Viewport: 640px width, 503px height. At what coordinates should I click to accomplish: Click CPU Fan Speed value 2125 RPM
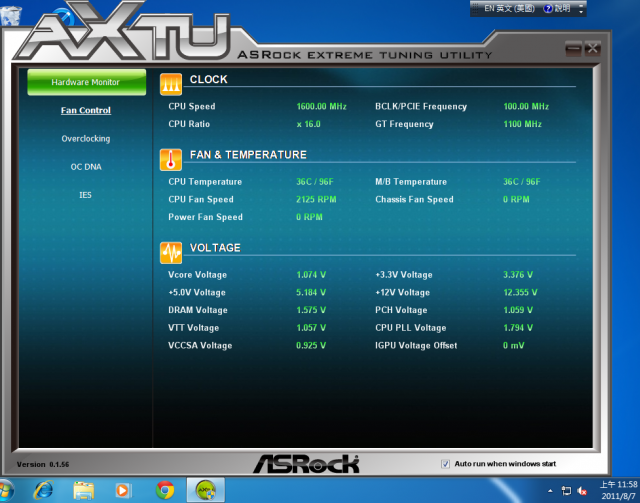[316, 200]
